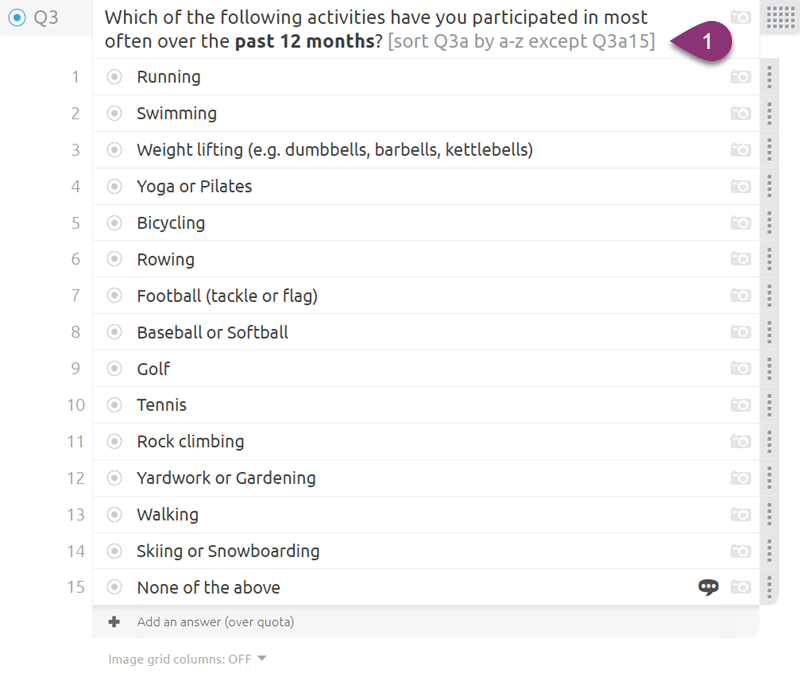Screen dimensions: 800x681
Task: Select the Yoga or Pilates radio button
Action: [x=114, y=187]
